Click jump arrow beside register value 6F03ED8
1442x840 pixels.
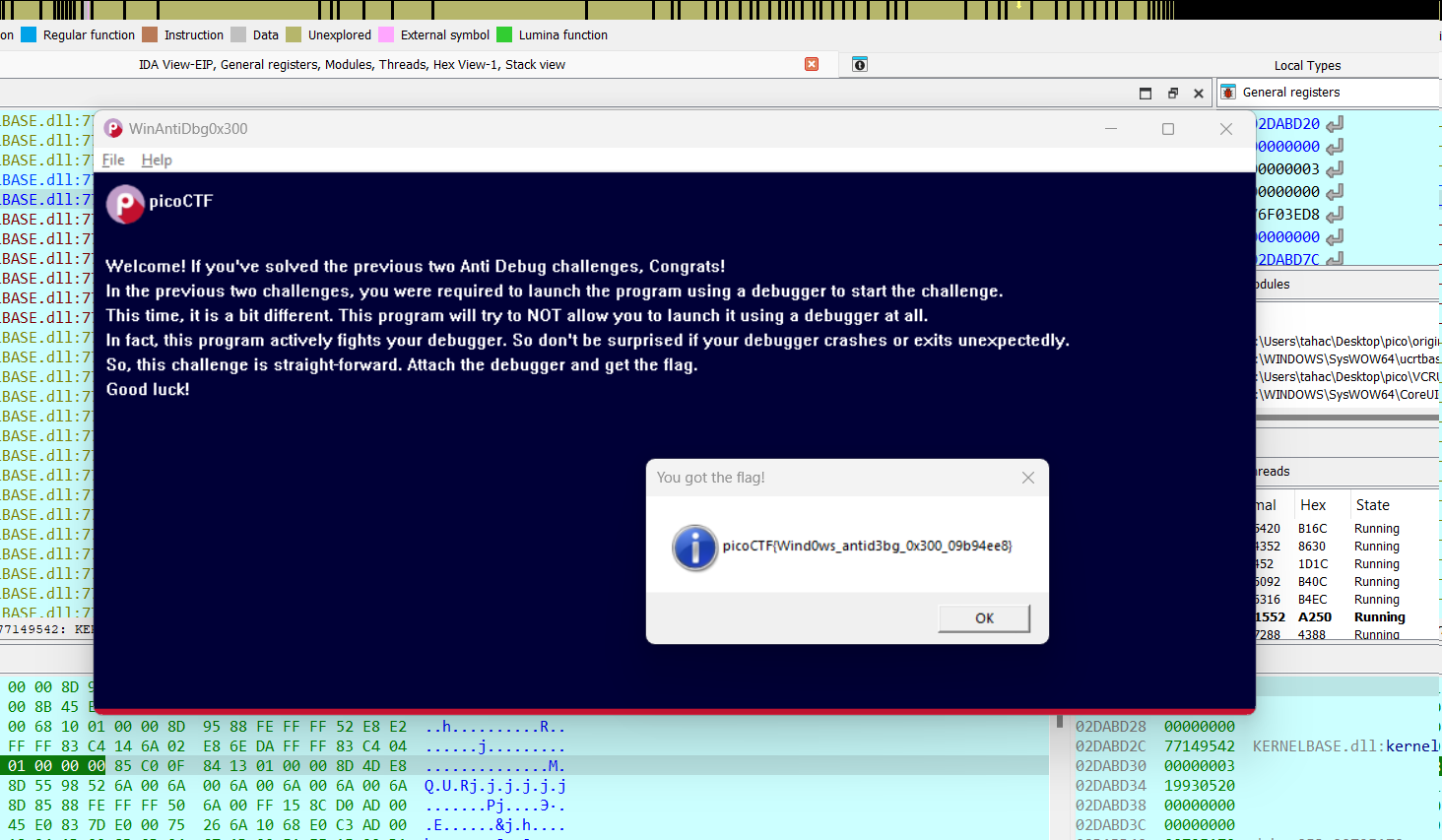(x=1335, y=216)
